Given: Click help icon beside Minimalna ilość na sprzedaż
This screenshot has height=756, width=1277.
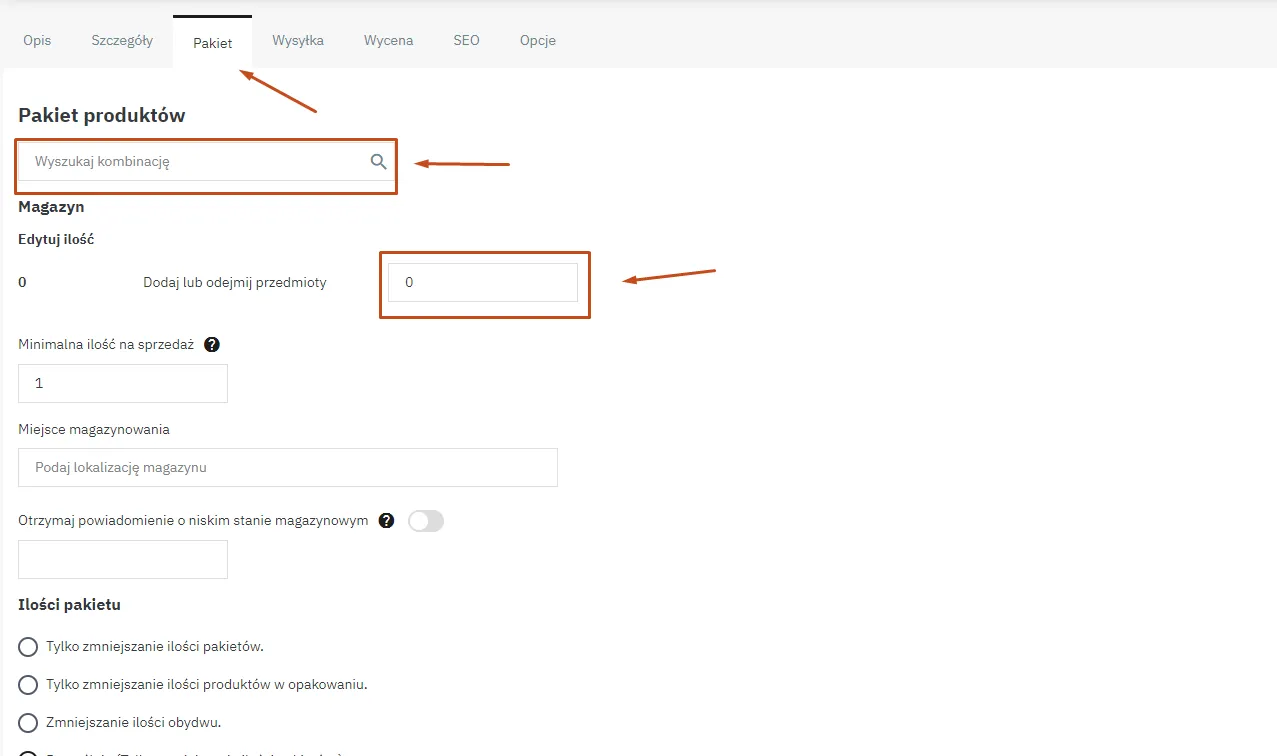Looking at the screenshot, I should 212,345.
